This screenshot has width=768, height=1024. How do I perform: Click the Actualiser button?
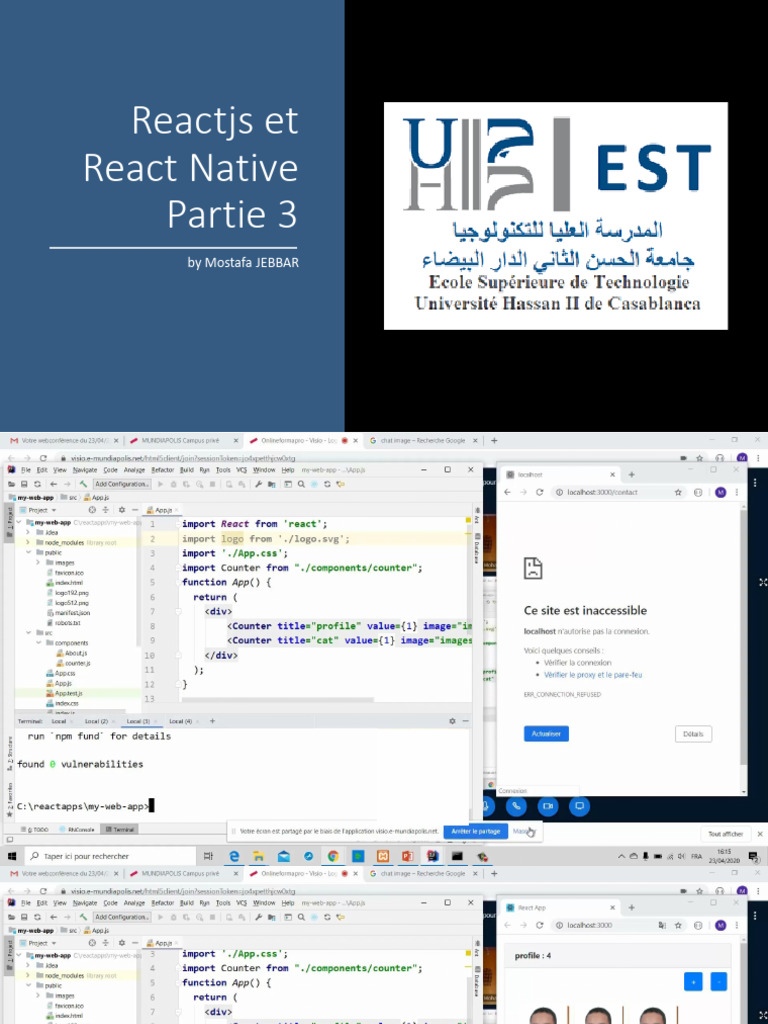[x=545, y=733]
